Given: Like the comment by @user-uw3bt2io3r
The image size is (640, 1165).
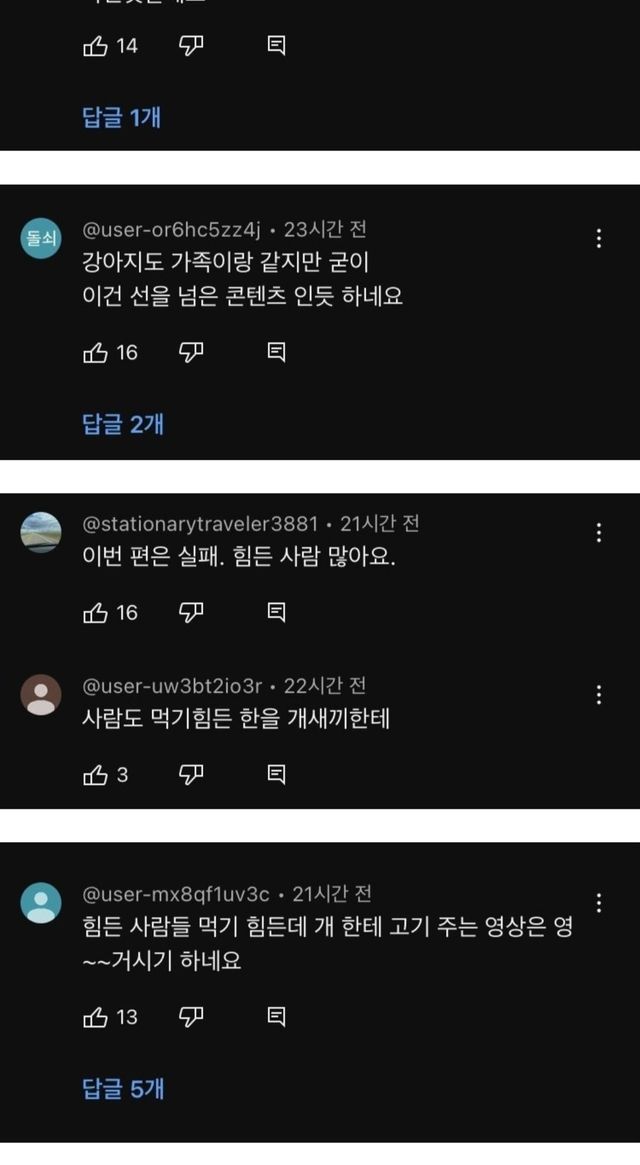Looking at the screenshot, I should pyautogui.click(x=96, y=774).
